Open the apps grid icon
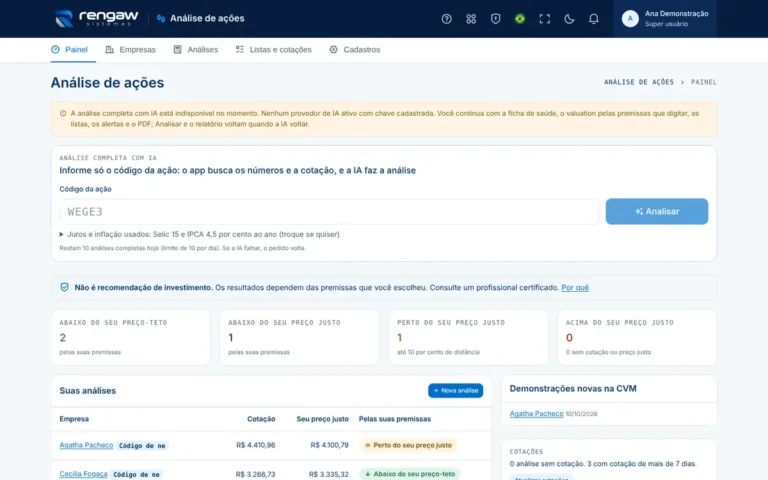The height and width of the screenshot is (480, 768). [x=471, y=19]
